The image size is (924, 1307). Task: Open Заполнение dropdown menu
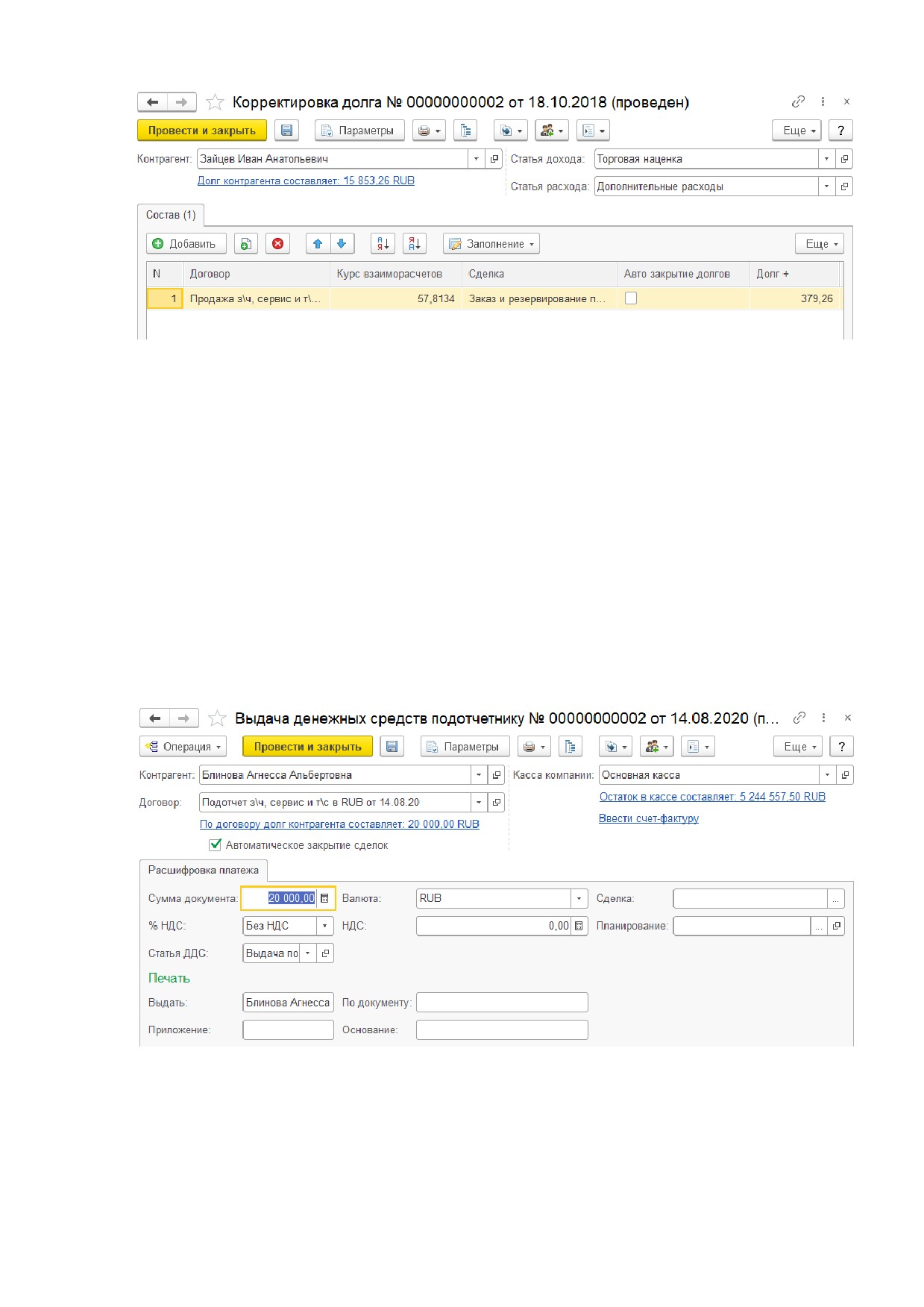[491, 244]
